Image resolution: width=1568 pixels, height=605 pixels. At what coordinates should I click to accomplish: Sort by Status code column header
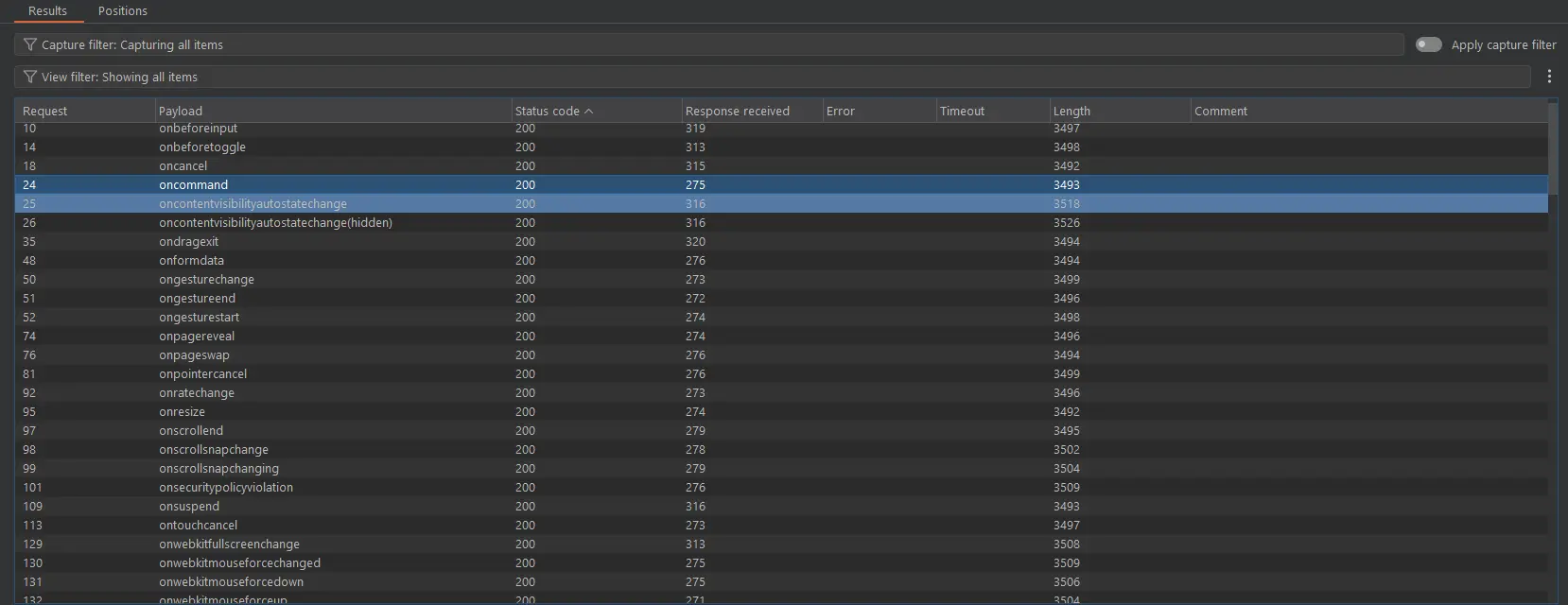(549, 111)
